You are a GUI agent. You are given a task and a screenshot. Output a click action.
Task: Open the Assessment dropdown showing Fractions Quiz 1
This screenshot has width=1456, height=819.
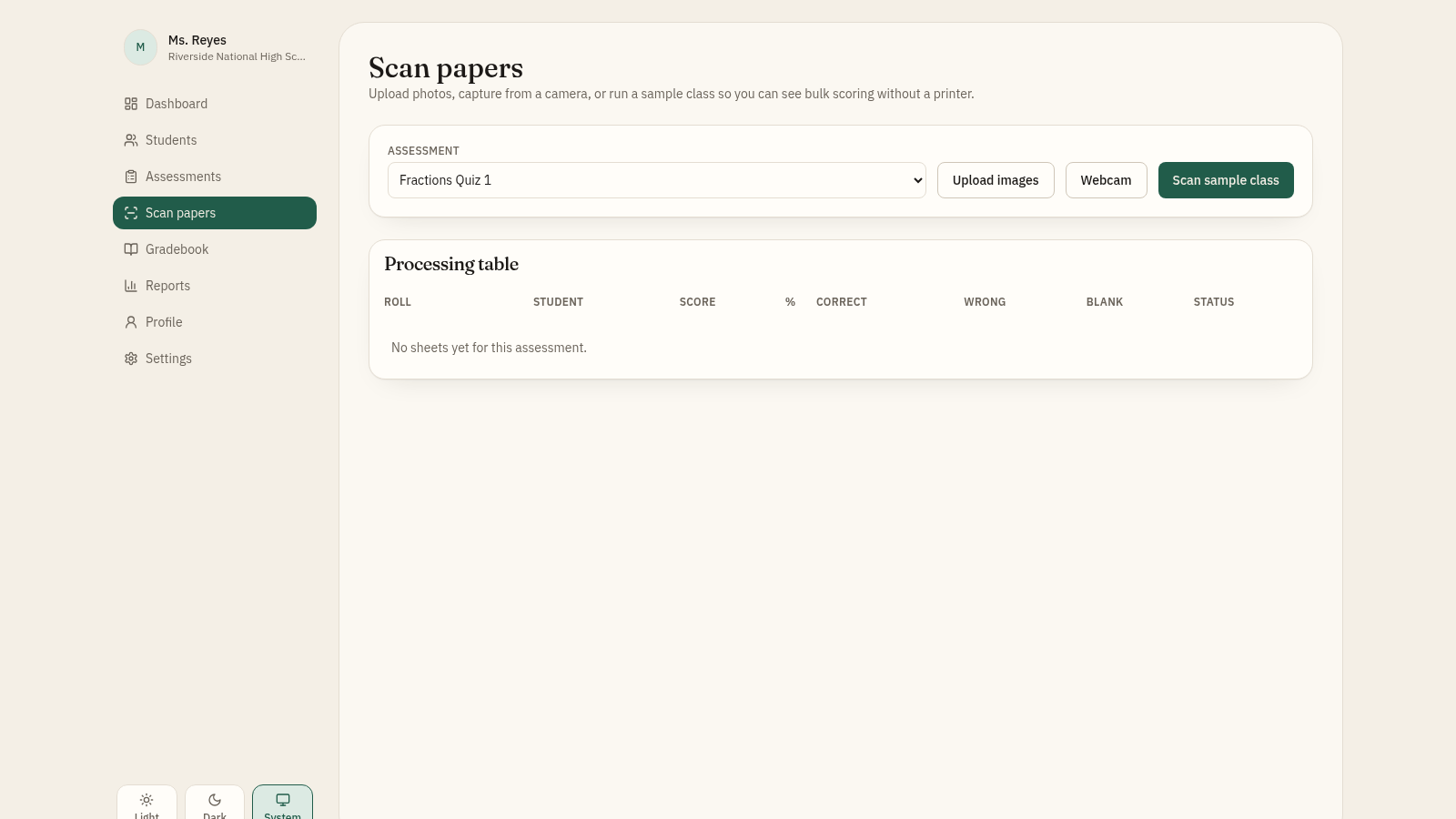click(657, 180)
